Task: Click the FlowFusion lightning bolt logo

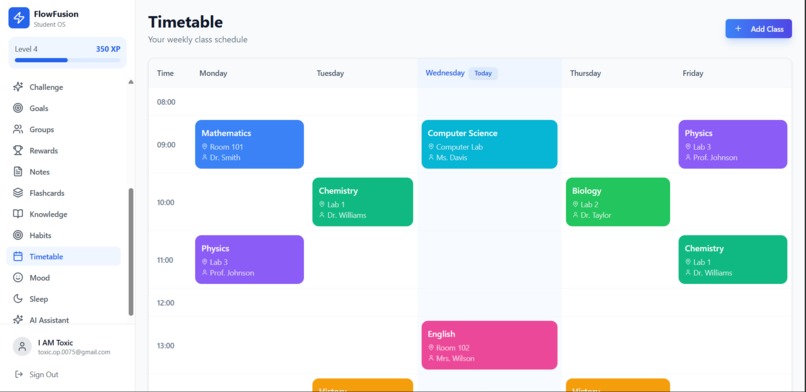Action: point(19,18)
